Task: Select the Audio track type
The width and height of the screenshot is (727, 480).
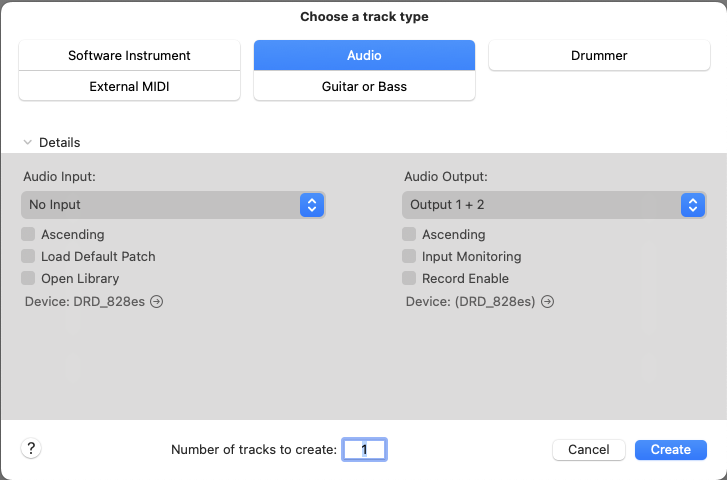Action: (x=364, y=56)
